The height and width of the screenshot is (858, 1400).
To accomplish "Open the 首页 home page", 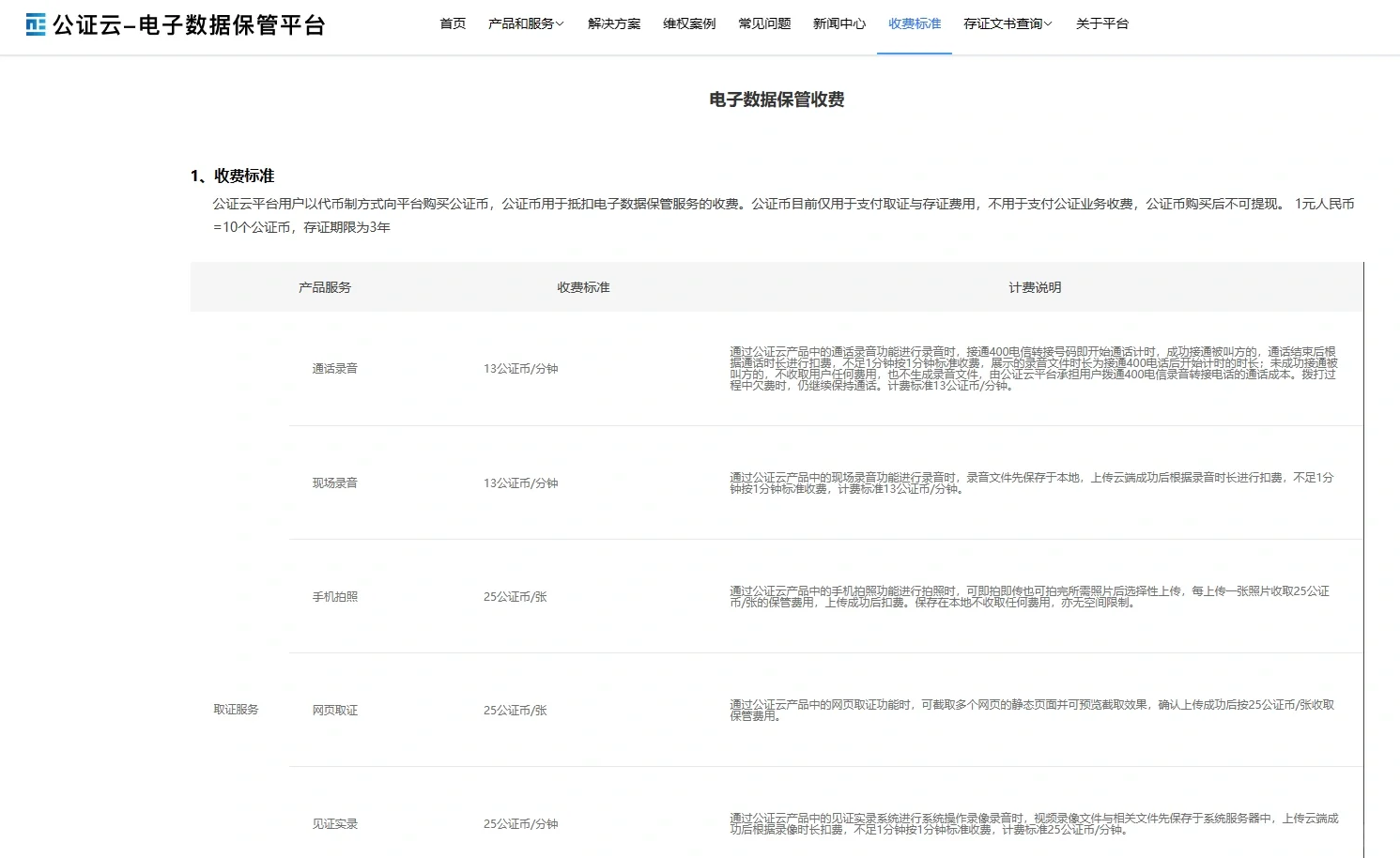I will coord(453,23).
